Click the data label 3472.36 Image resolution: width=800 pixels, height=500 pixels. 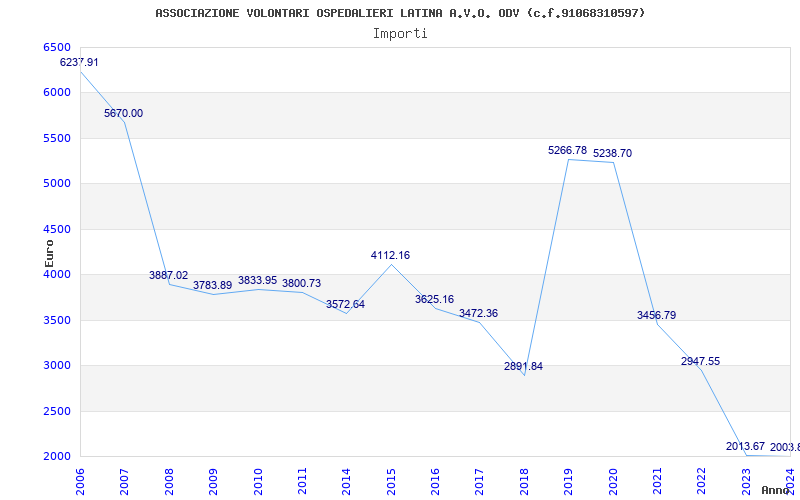click(479, 314)
